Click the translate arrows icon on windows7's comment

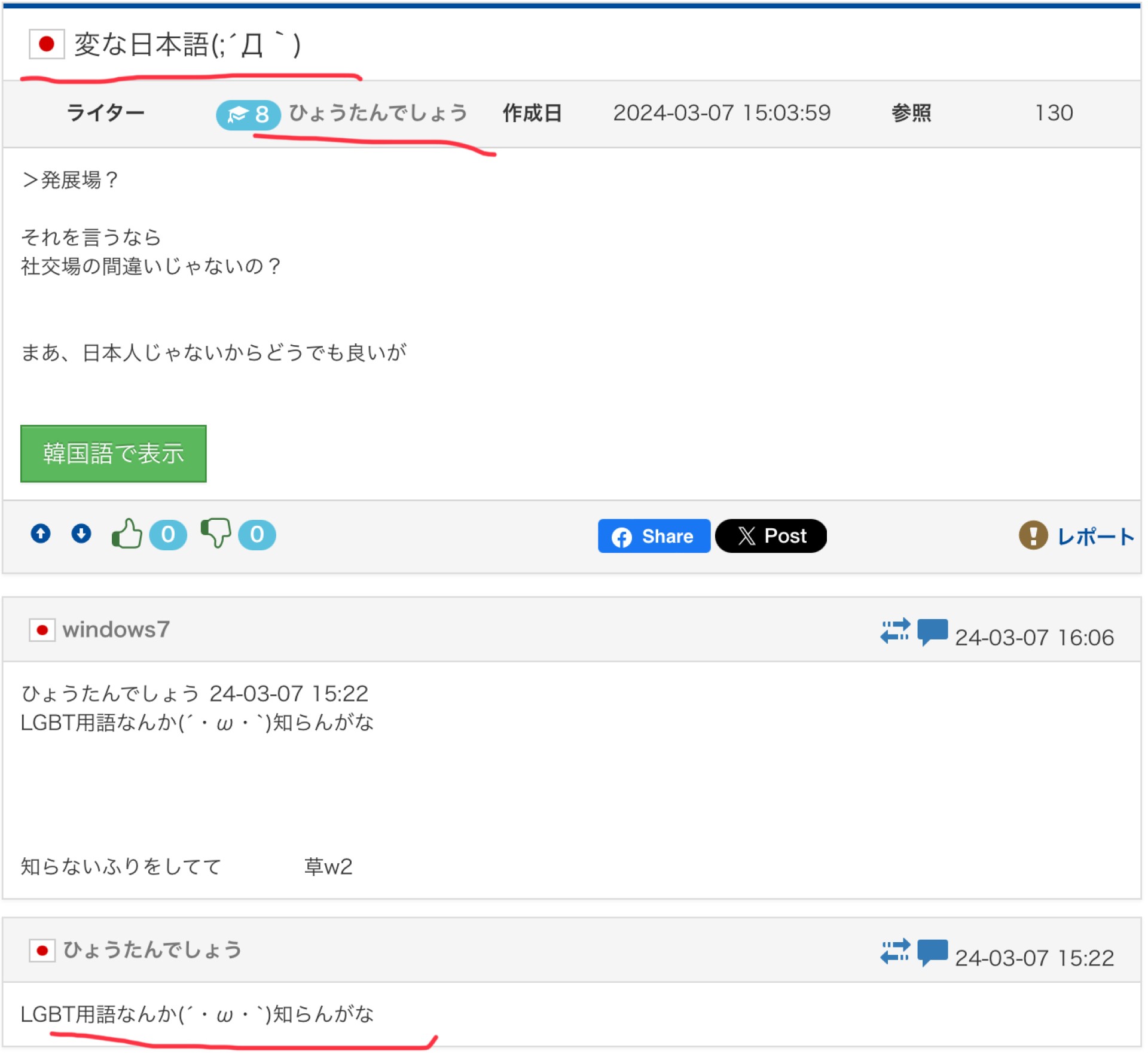tap(895, 631)
